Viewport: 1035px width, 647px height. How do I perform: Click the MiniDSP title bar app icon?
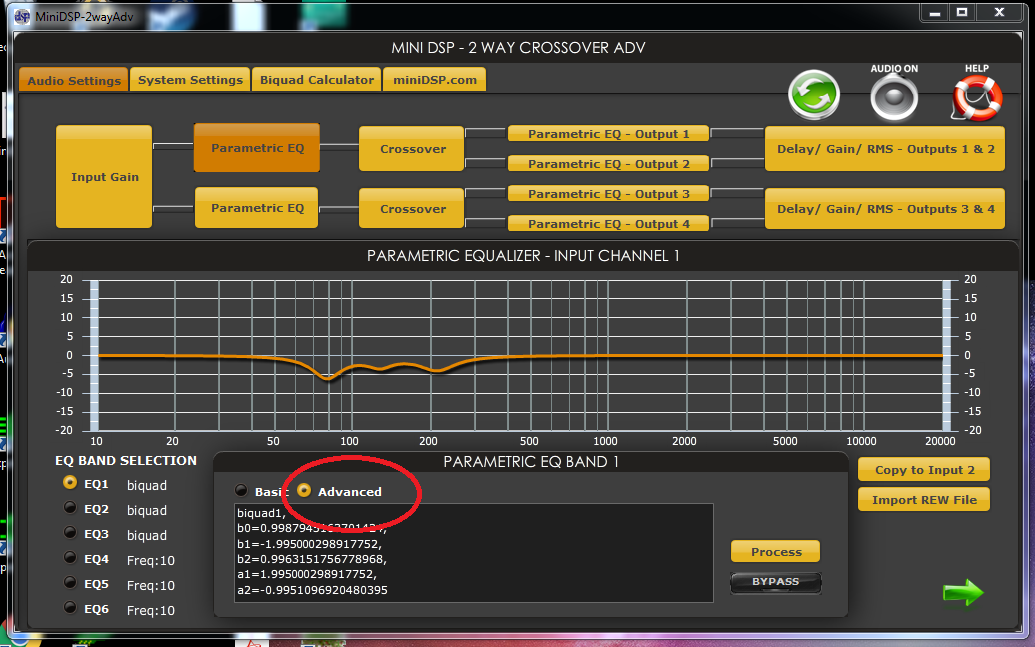(22, 17)
